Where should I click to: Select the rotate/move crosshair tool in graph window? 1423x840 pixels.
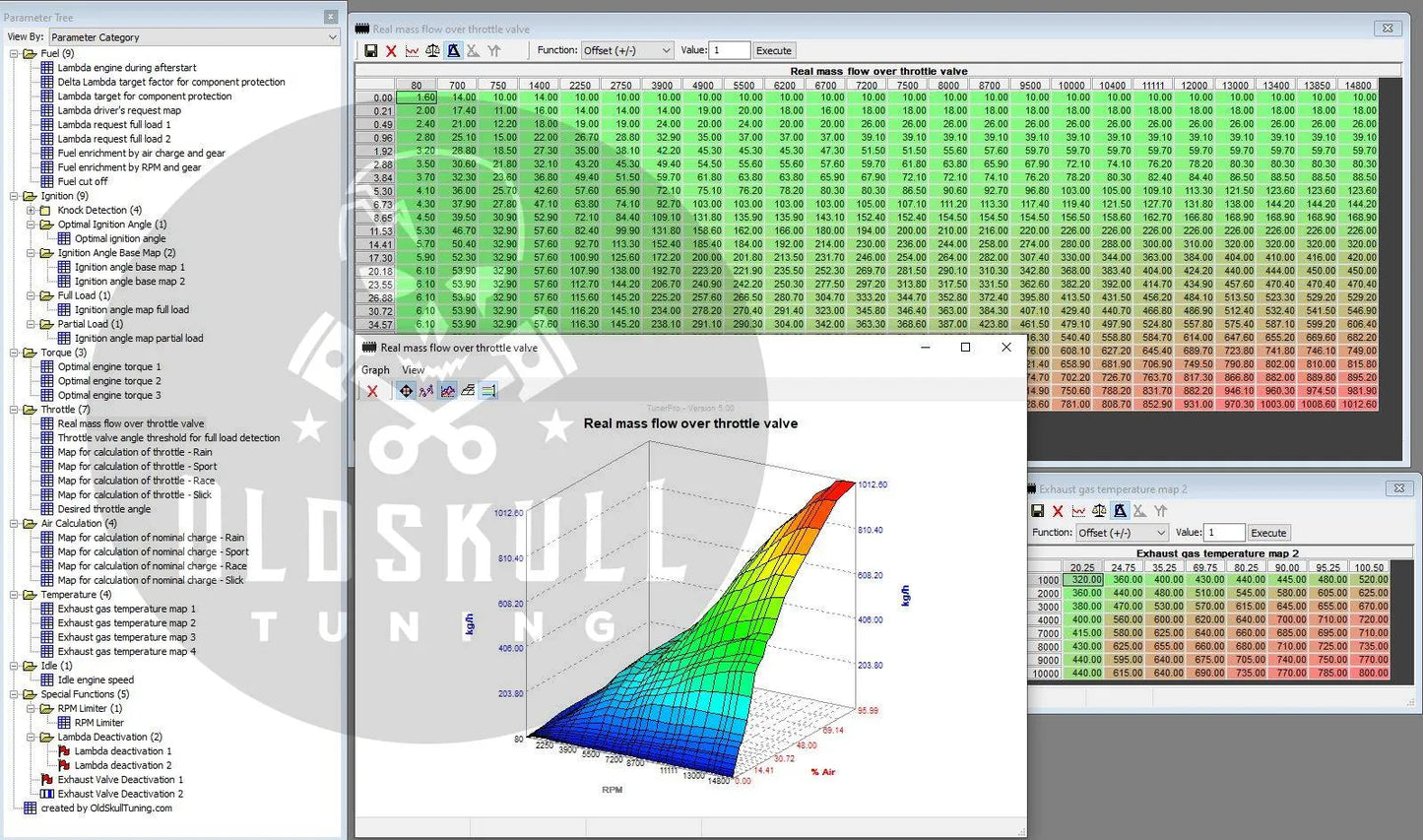pos(406,391)
